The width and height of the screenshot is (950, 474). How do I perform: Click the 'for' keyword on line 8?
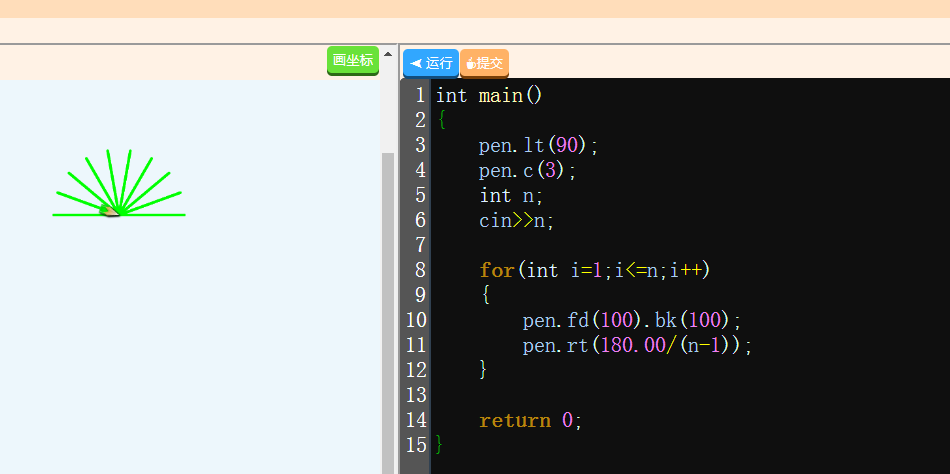(497, 270)
